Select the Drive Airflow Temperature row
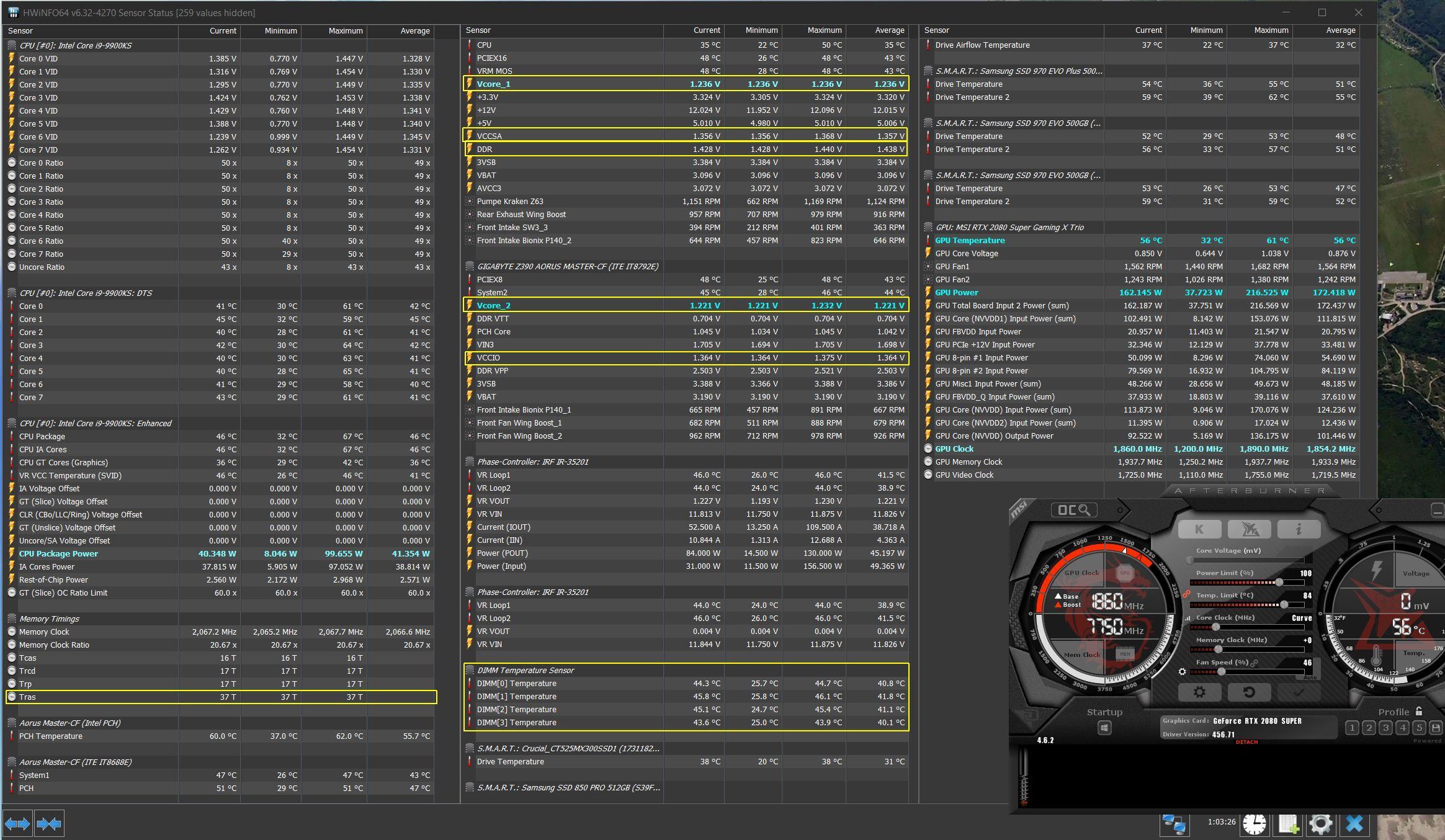The image size is (1445, 840). point(1140,45)
